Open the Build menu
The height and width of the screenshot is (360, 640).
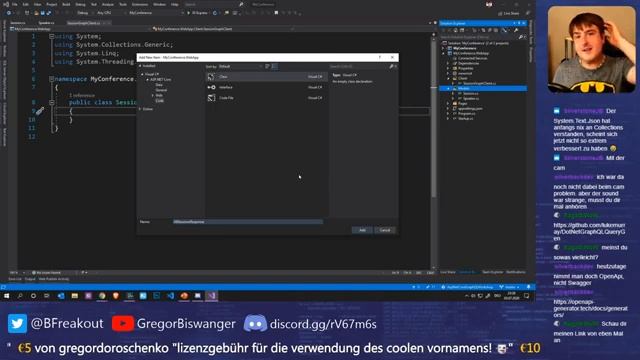[66, 4]
